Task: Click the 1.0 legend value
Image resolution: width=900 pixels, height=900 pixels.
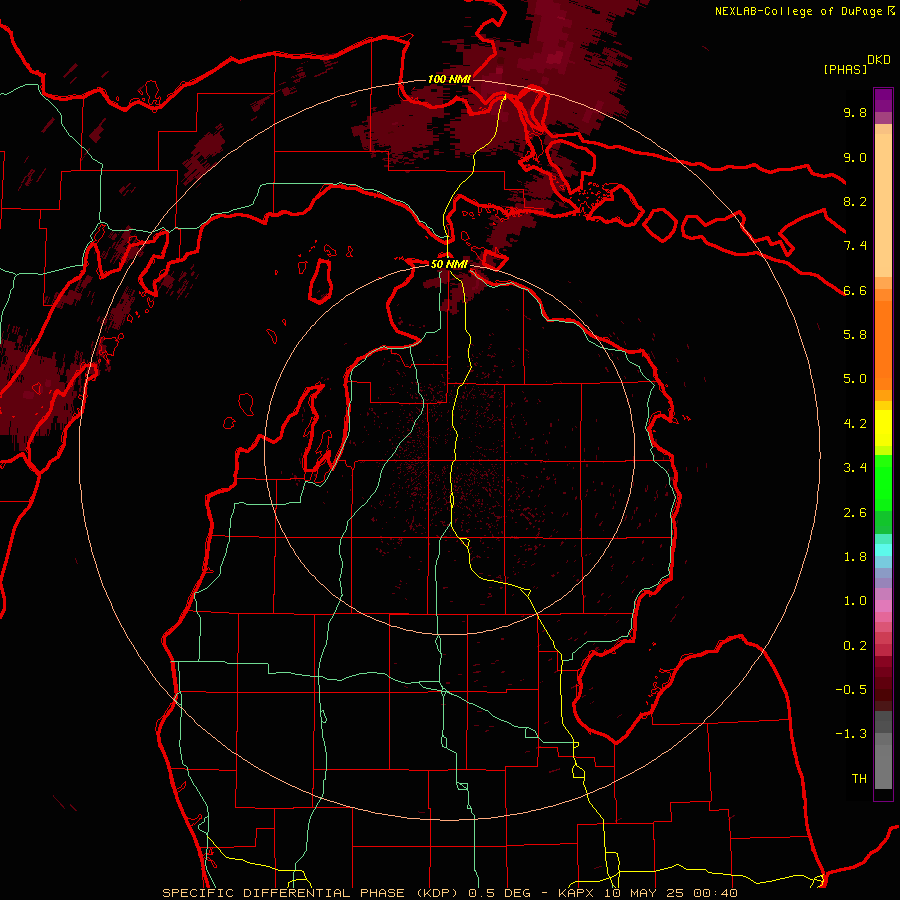Action: coord(855,601)
